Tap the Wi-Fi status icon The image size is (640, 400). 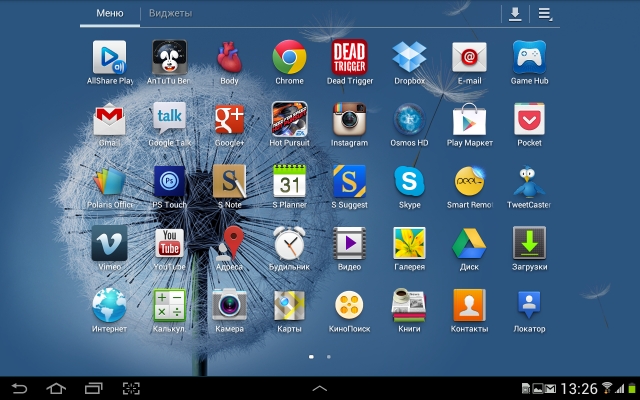(x=607, y=388)
